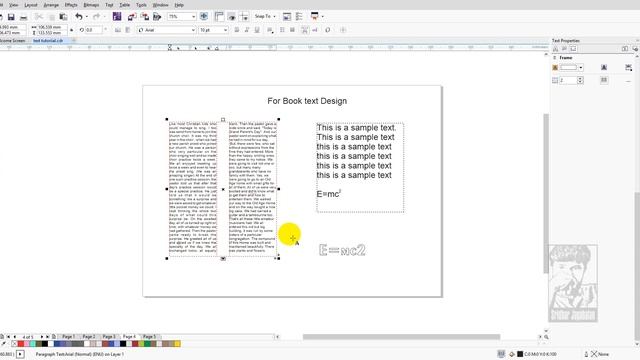Switch to Page 5 tab
This screenshot has width=640, height=360.
click(x=149, y=337)
